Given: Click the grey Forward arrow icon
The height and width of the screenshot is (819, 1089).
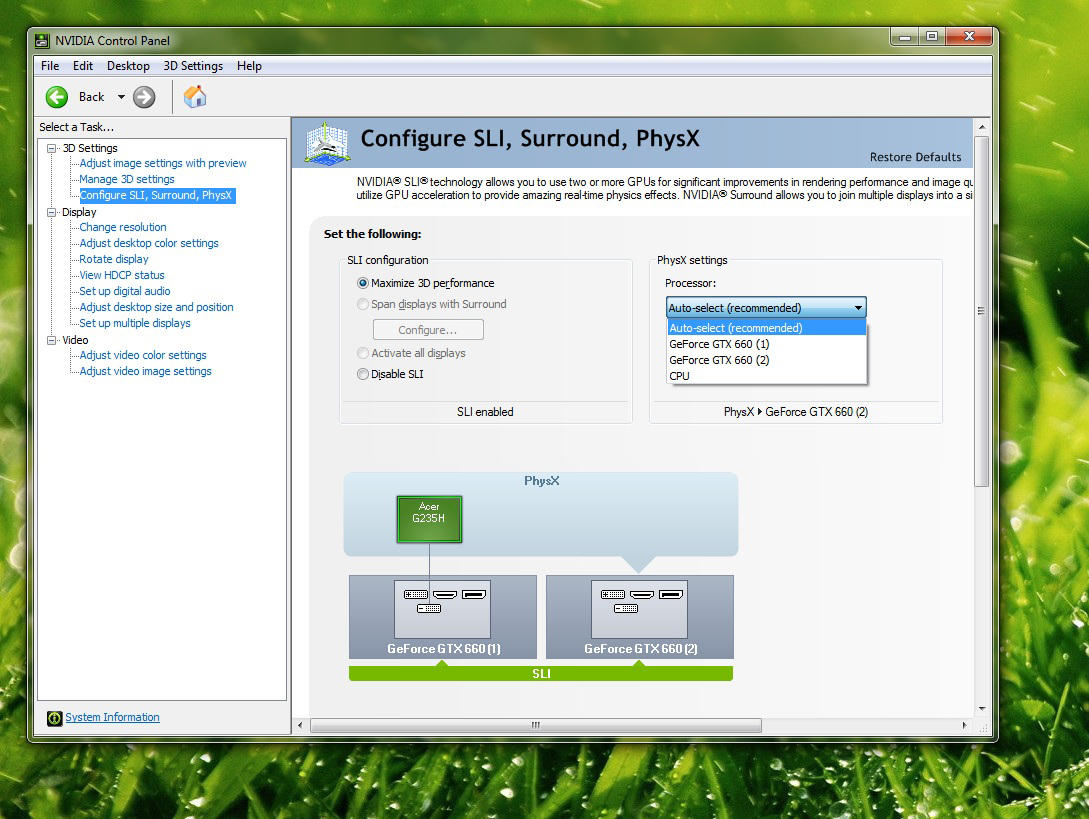Looking at the screenshot, I should point(144,97).
